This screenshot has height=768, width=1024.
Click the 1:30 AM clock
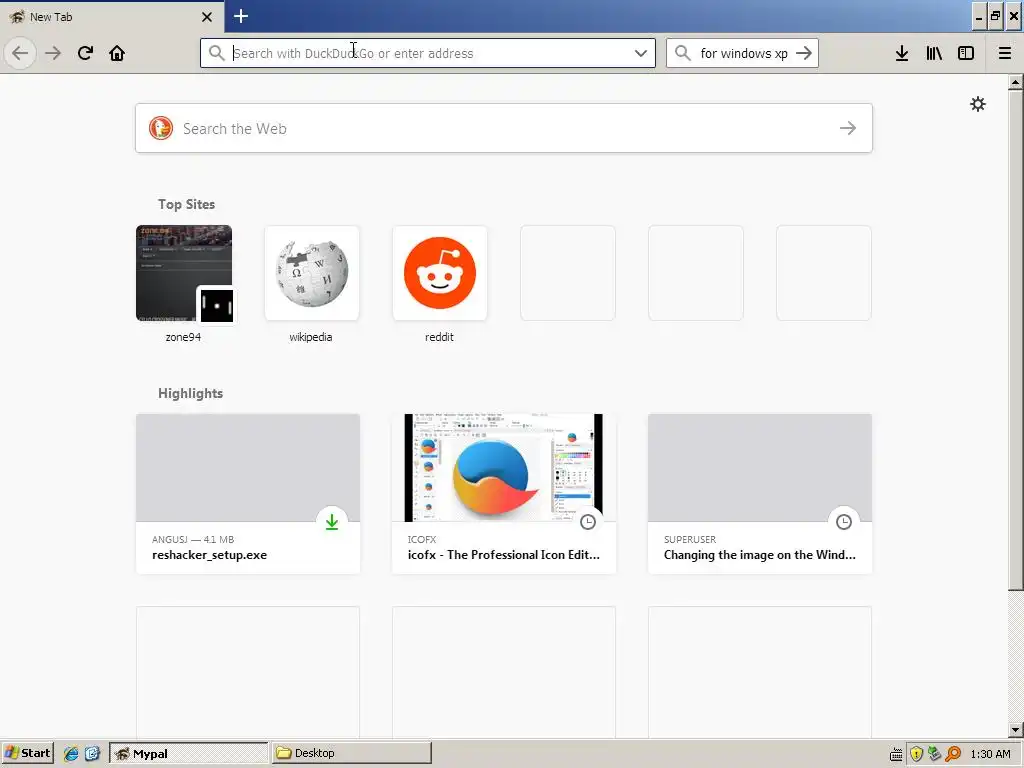(990, 754)
